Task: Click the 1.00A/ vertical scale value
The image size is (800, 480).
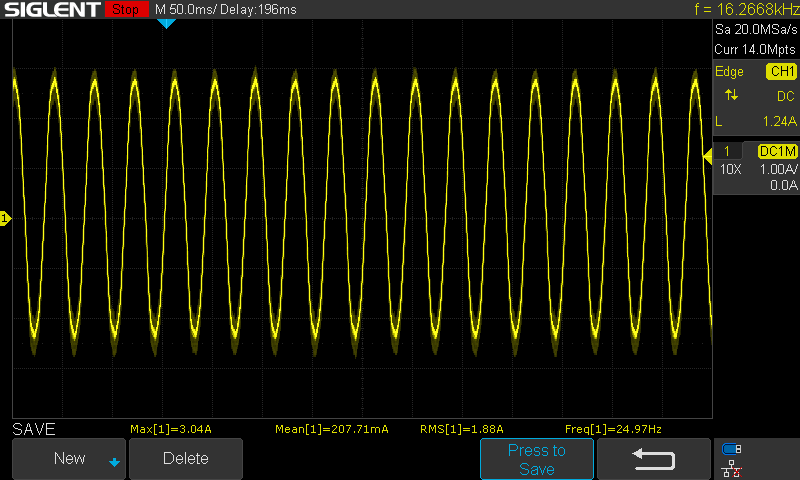Action: pos(779,169)
